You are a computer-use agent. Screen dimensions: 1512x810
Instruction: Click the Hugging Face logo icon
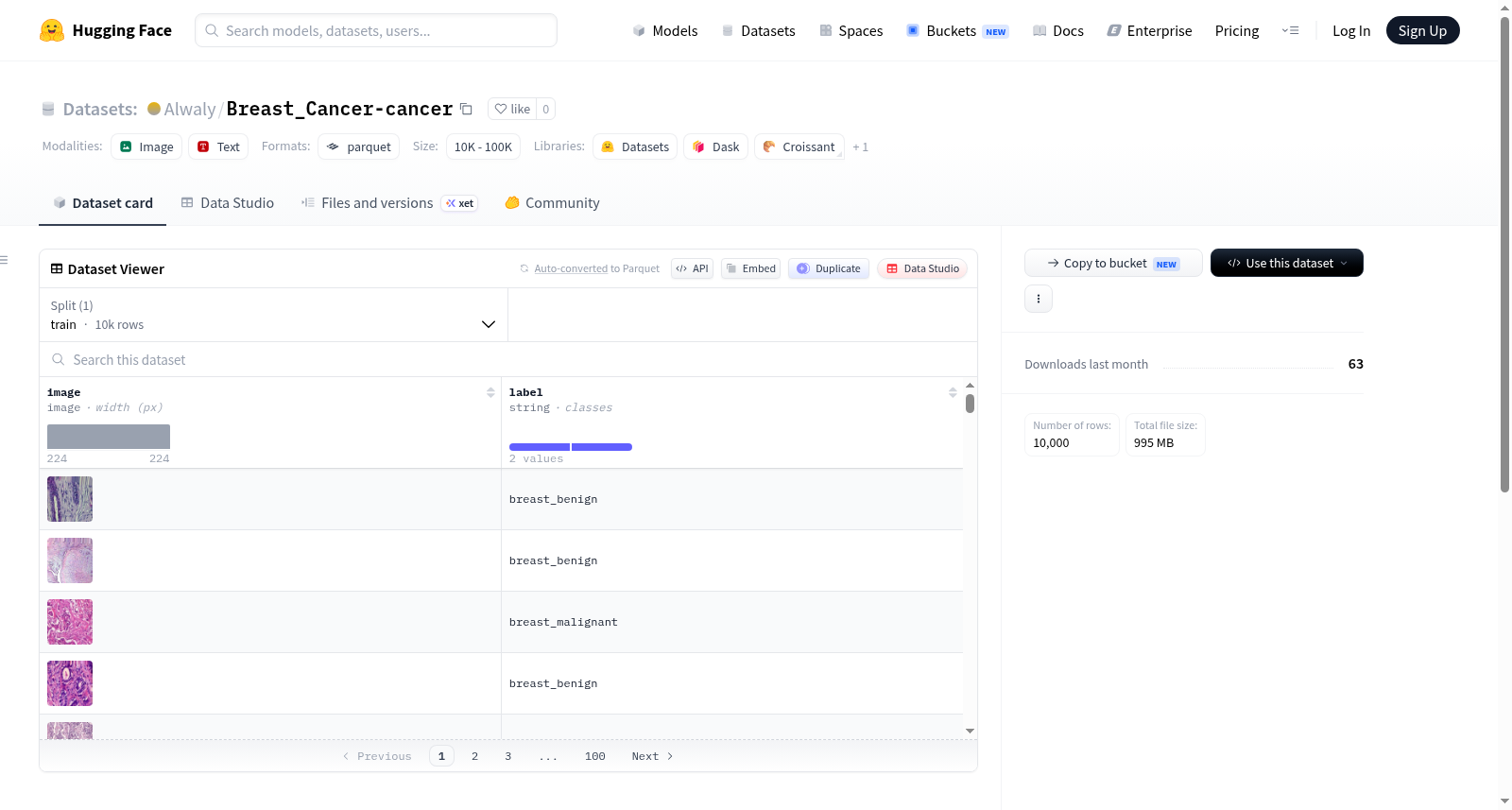pos(52,30)
